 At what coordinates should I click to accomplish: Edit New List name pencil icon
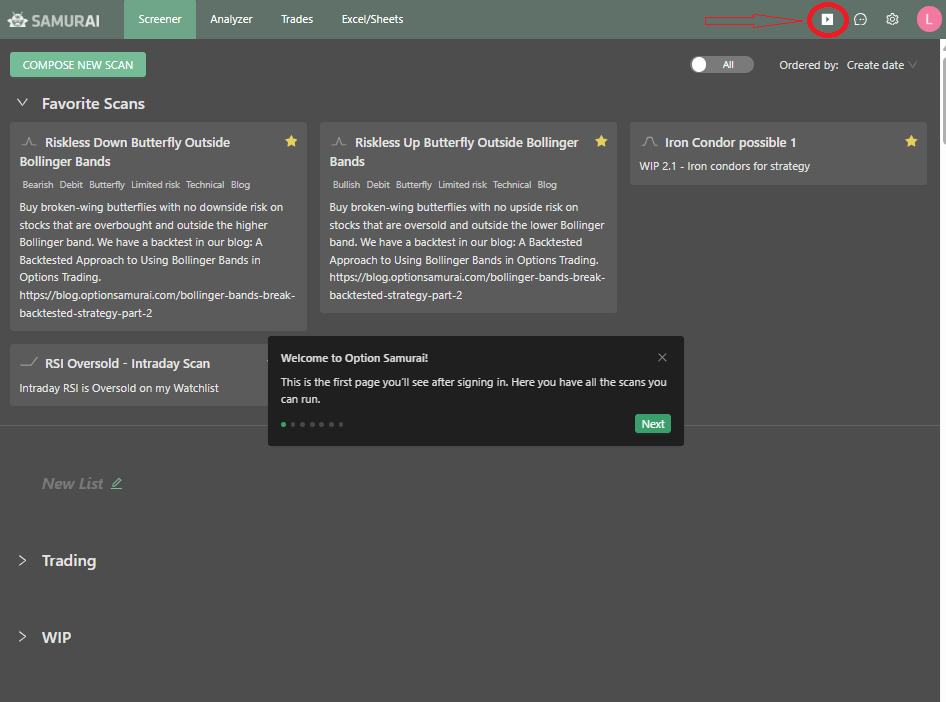(x=117, y=484)
